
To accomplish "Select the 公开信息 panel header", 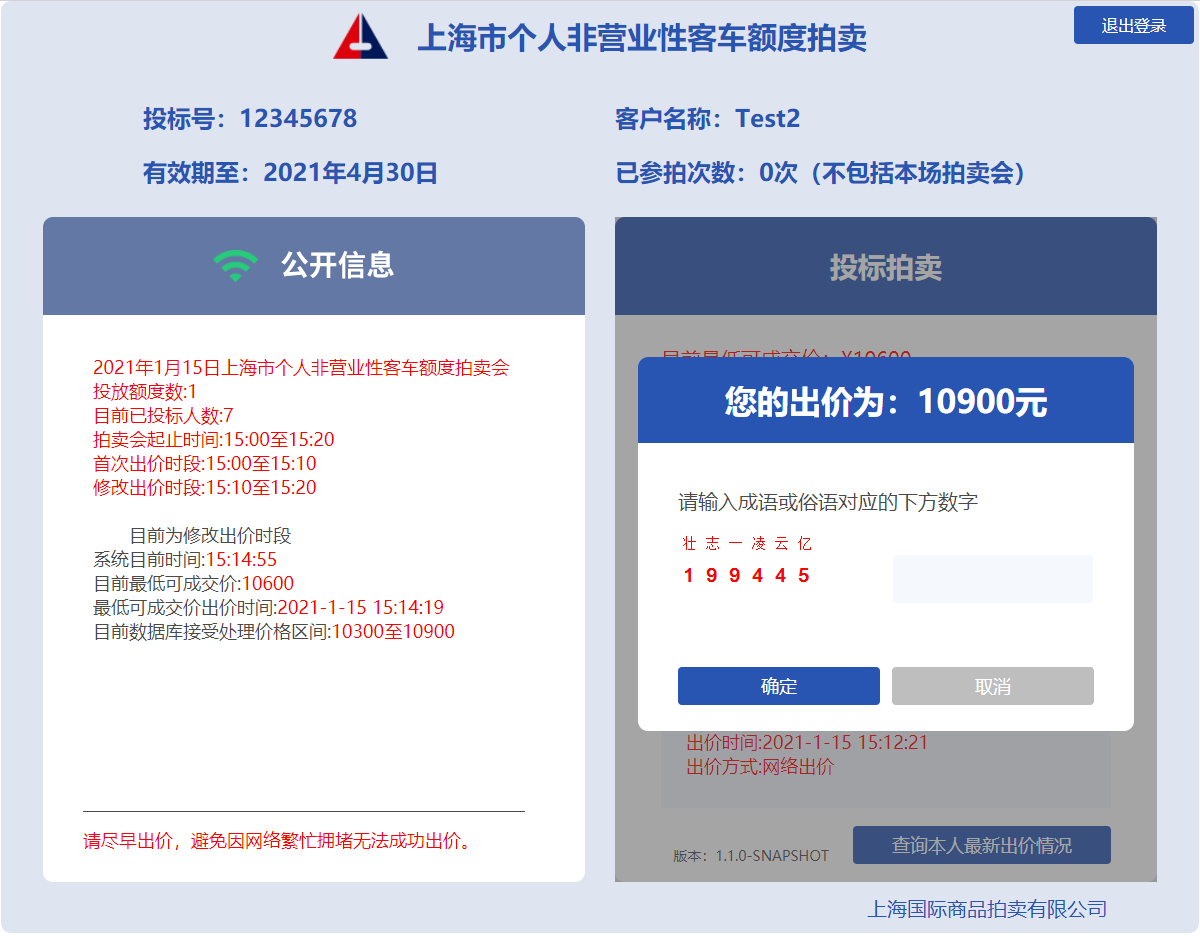I will pos(314,266).
